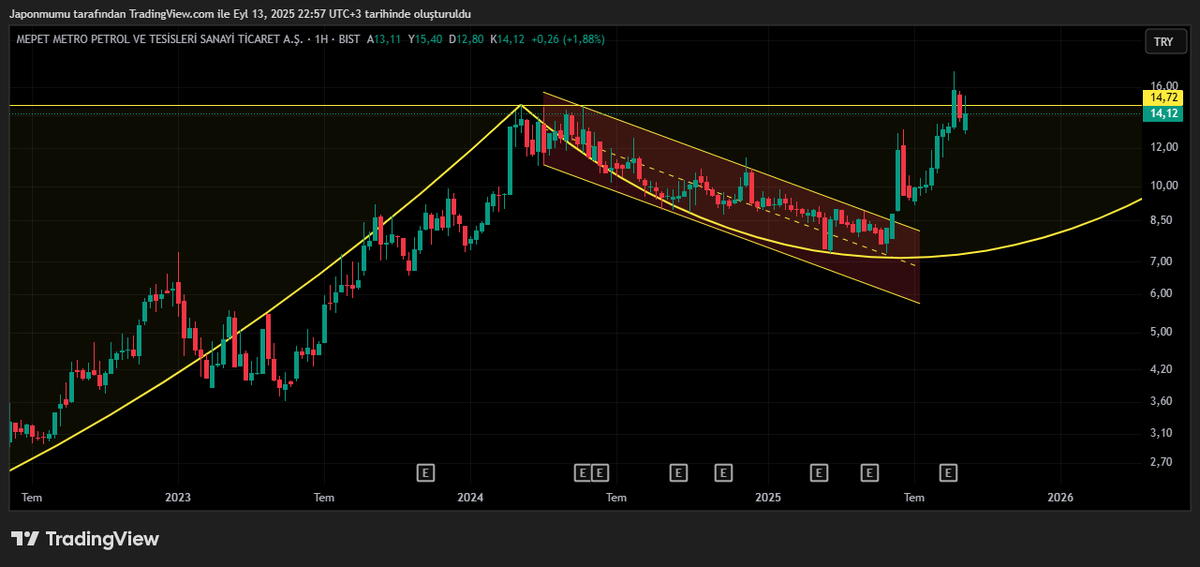Click the high value Y15,40
The image size is (1200, 567).
[x=425, y=39]
